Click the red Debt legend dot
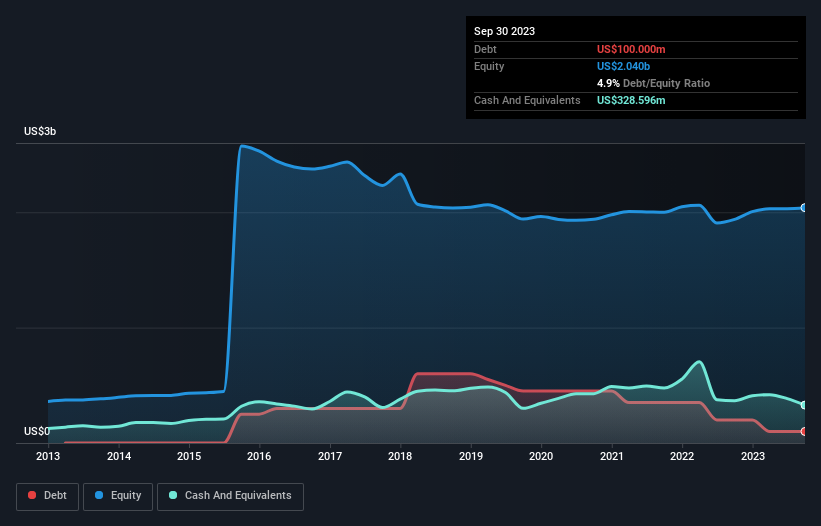This screenshot has height=526, width=821. tap(32, 495)
